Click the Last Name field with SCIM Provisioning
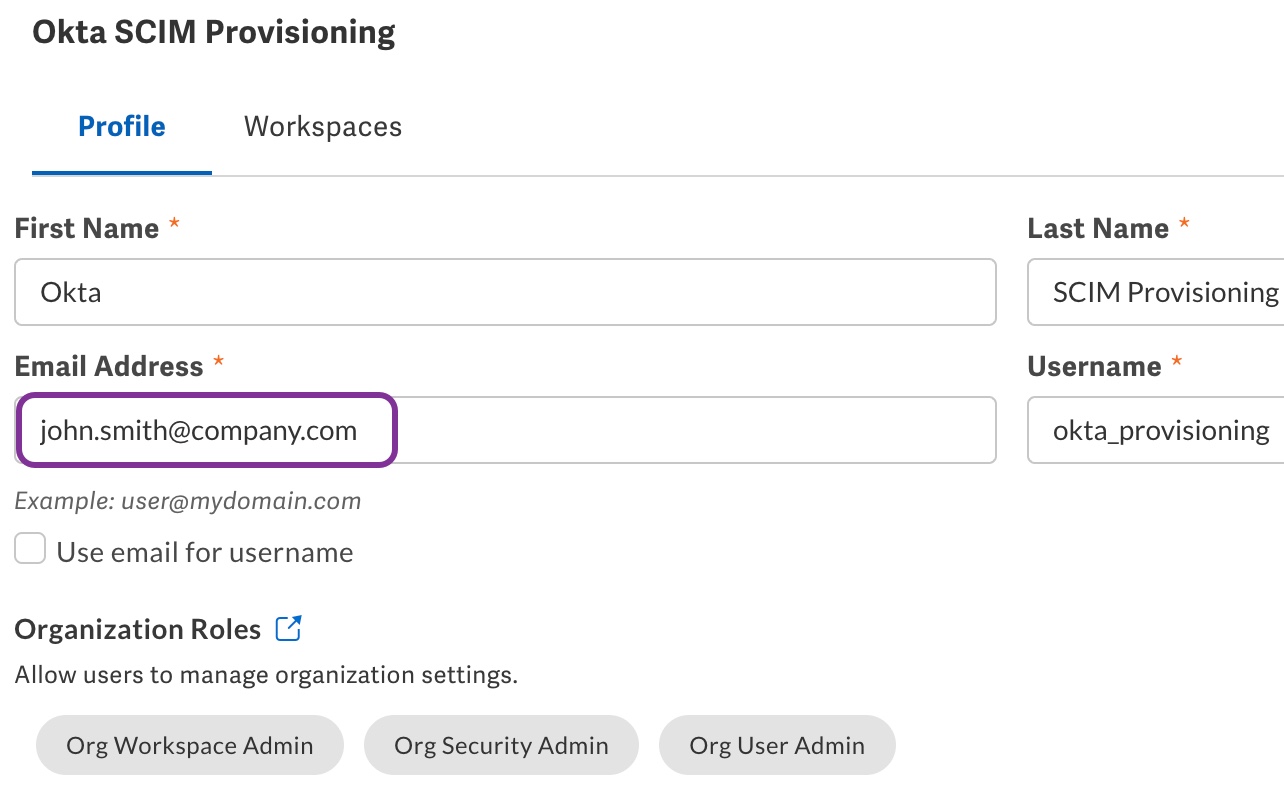 [x=1156, y=292]
